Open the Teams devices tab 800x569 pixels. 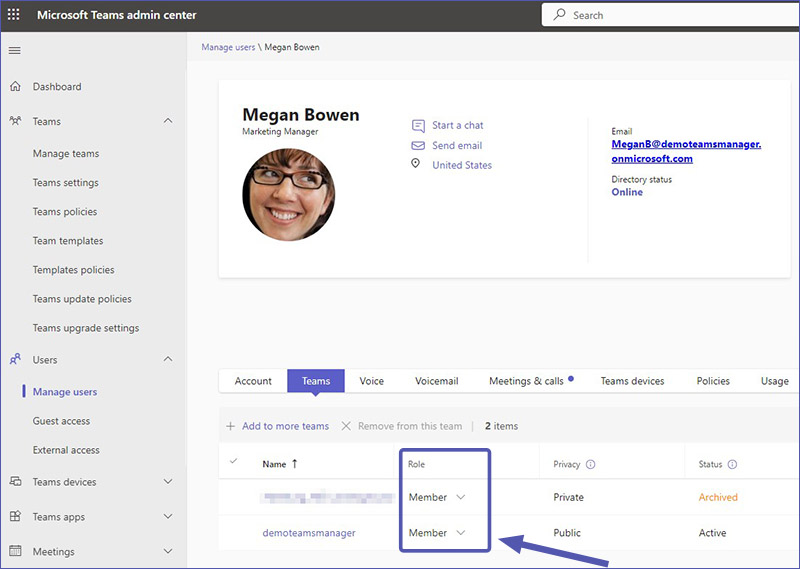tap(632, 381)
